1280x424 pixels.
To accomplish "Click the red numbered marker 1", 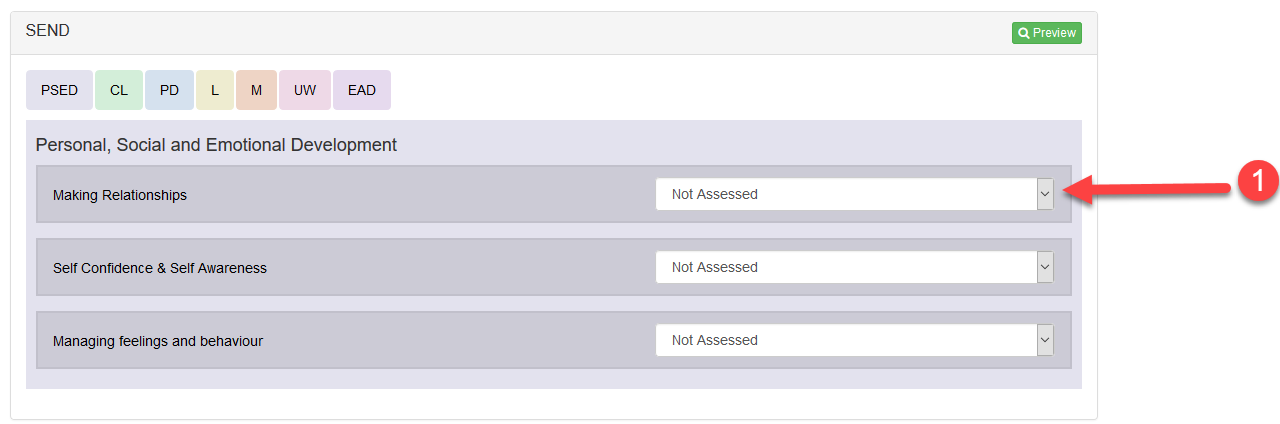I will click(x=1258, y=181).
